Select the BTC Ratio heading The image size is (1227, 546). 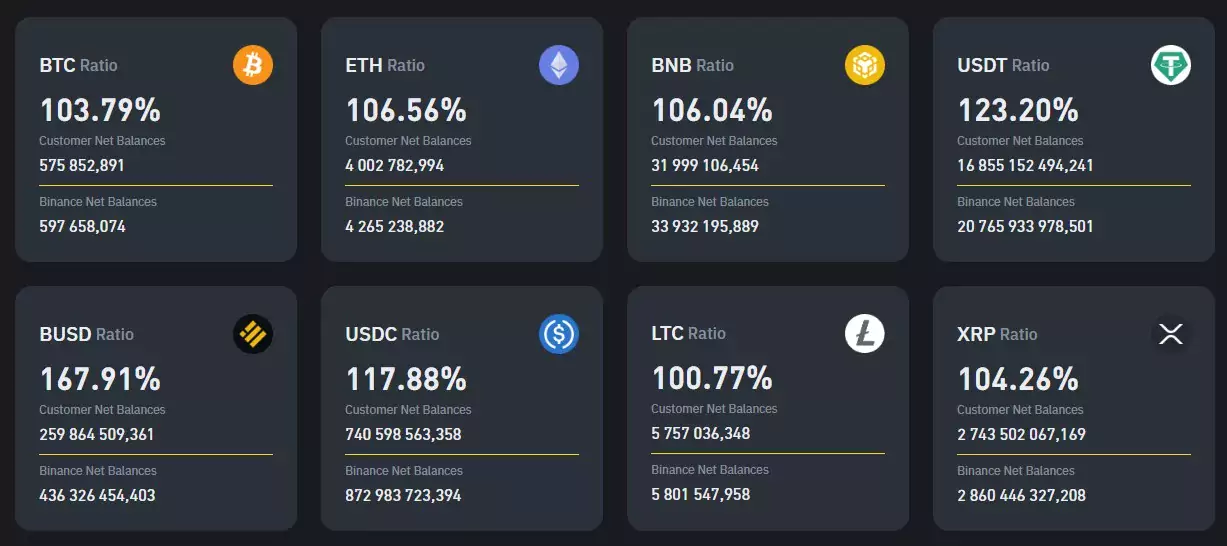click(x=78, y=65)
